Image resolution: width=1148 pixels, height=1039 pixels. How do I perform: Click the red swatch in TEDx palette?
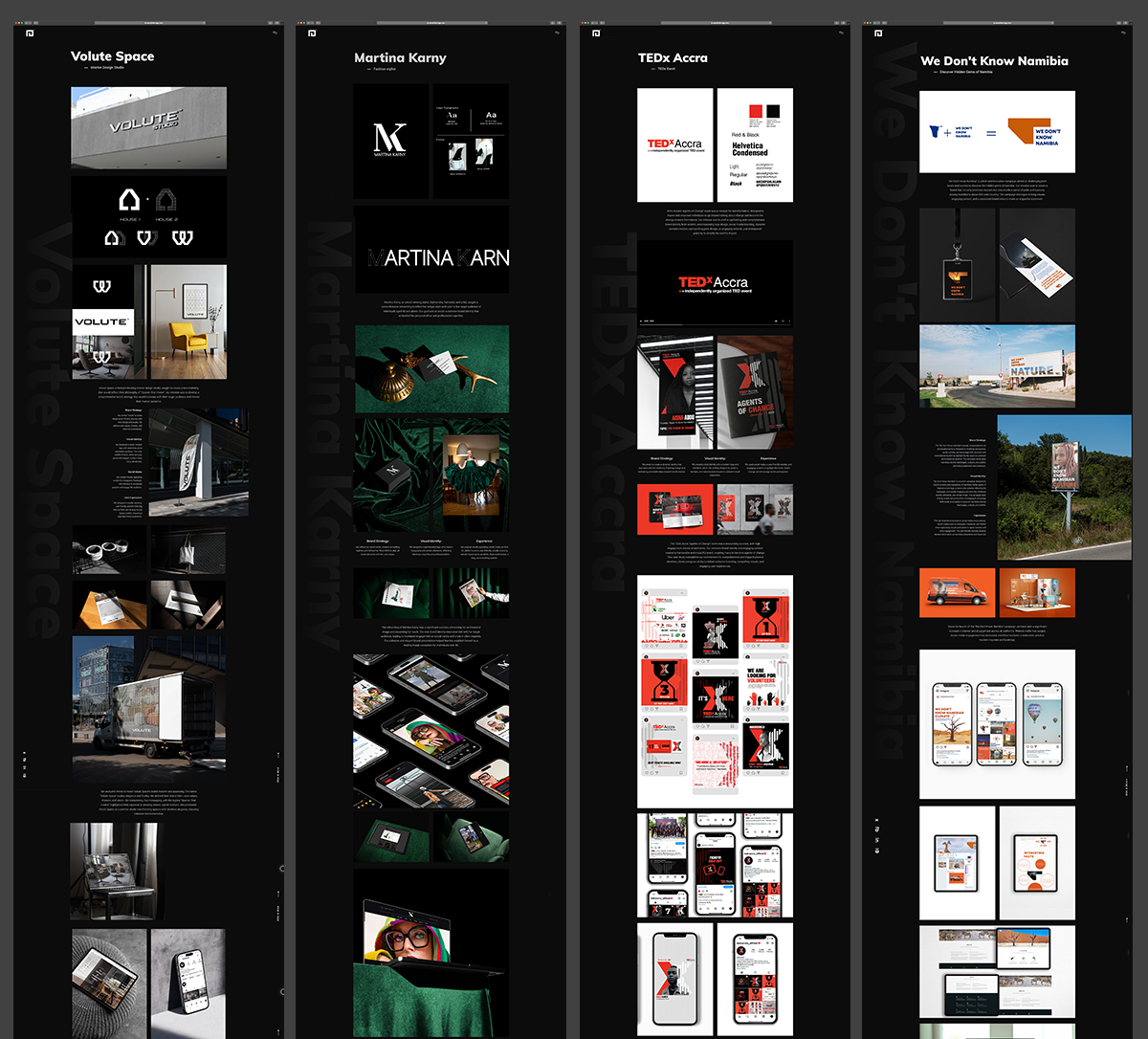(x=756, y=111)
